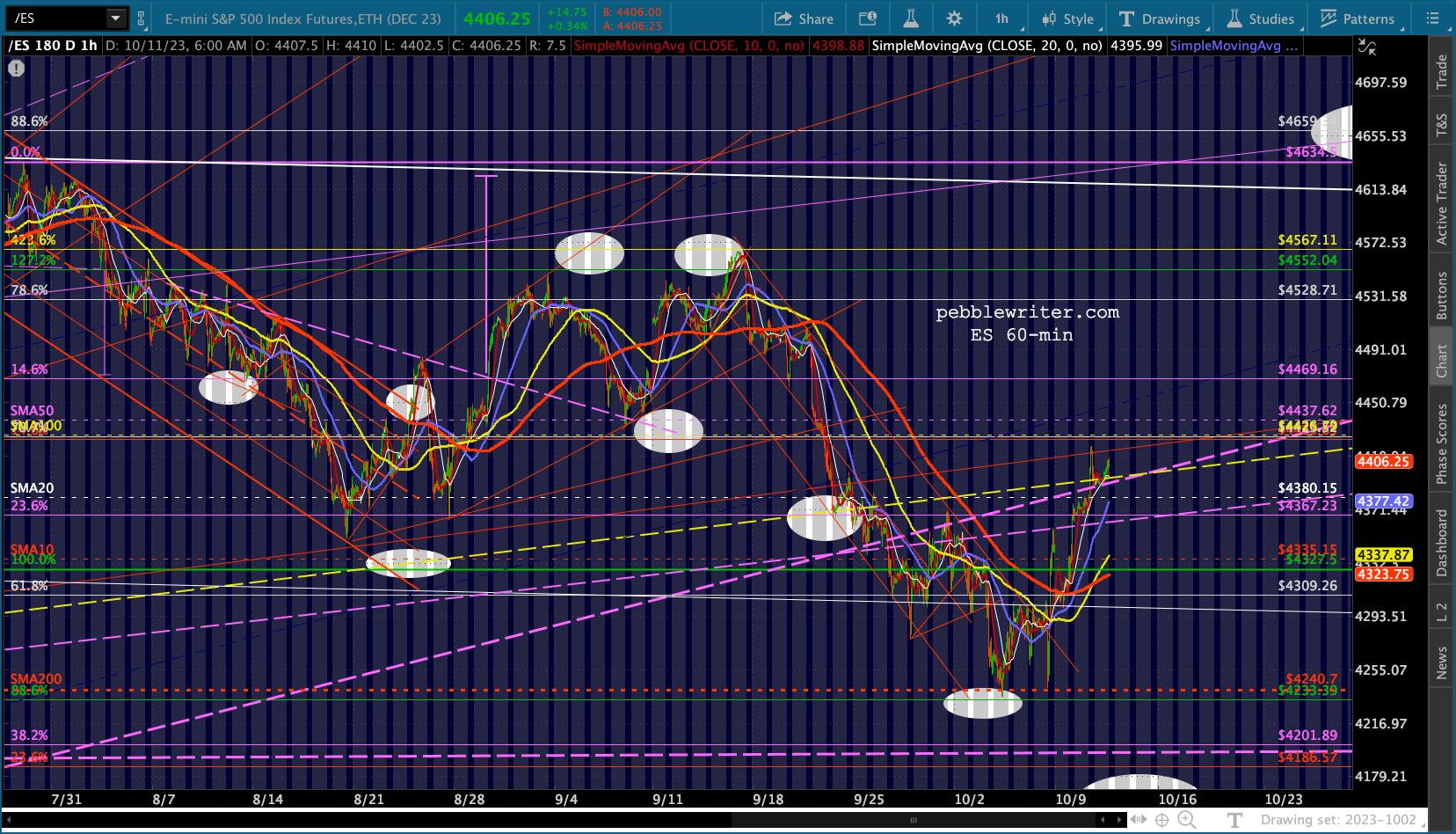Open the Patterns menu
Screen dimensions: 1456x834
click(x=1358, y=18)
